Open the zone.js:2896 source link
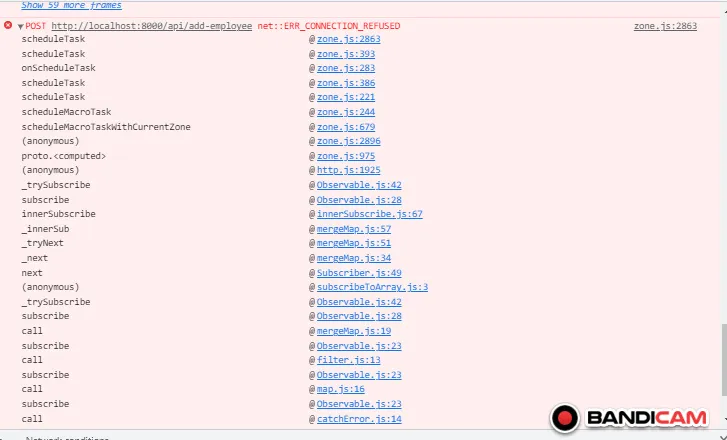This screenshot has height=440, width=727. (x=349, y=141)
